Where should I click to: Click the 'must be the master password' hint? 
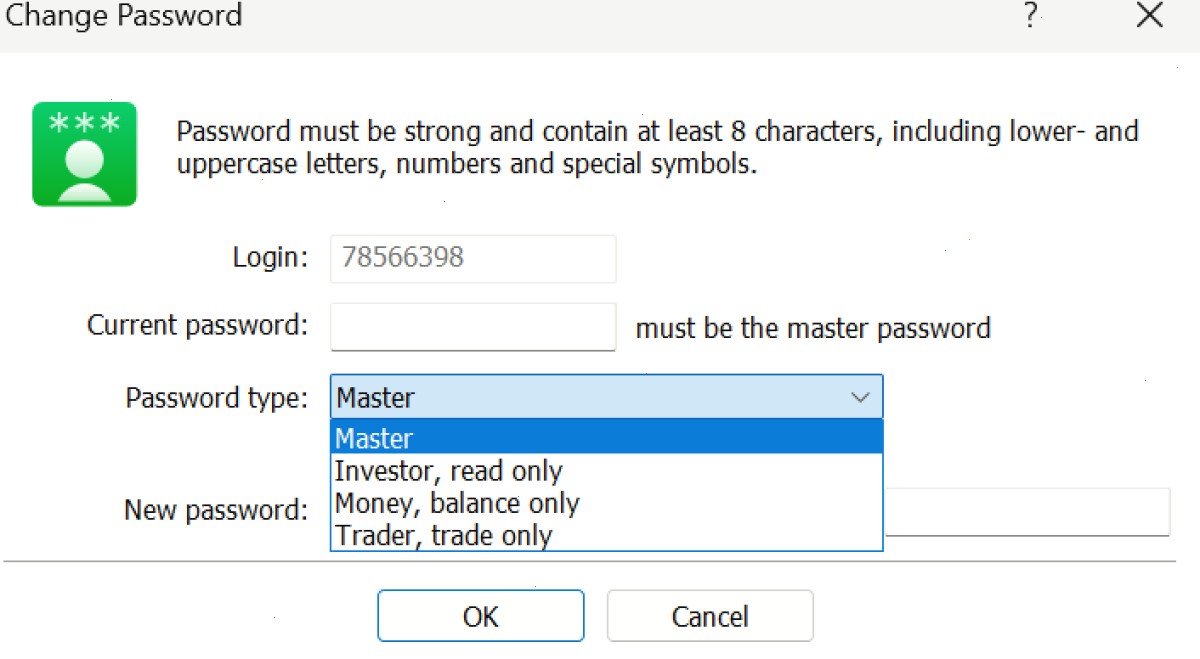pos(813,328)
